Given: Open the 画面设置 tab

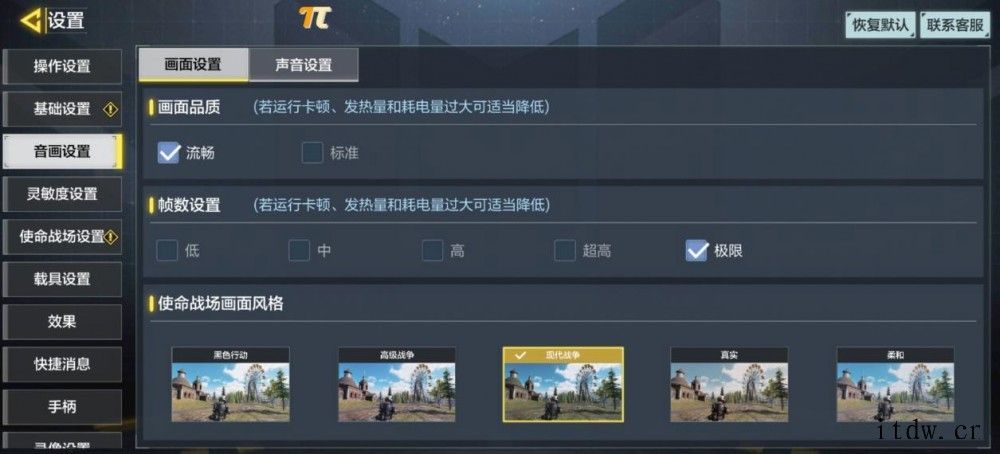Looking at the screenshot, I should click(193, 65).
